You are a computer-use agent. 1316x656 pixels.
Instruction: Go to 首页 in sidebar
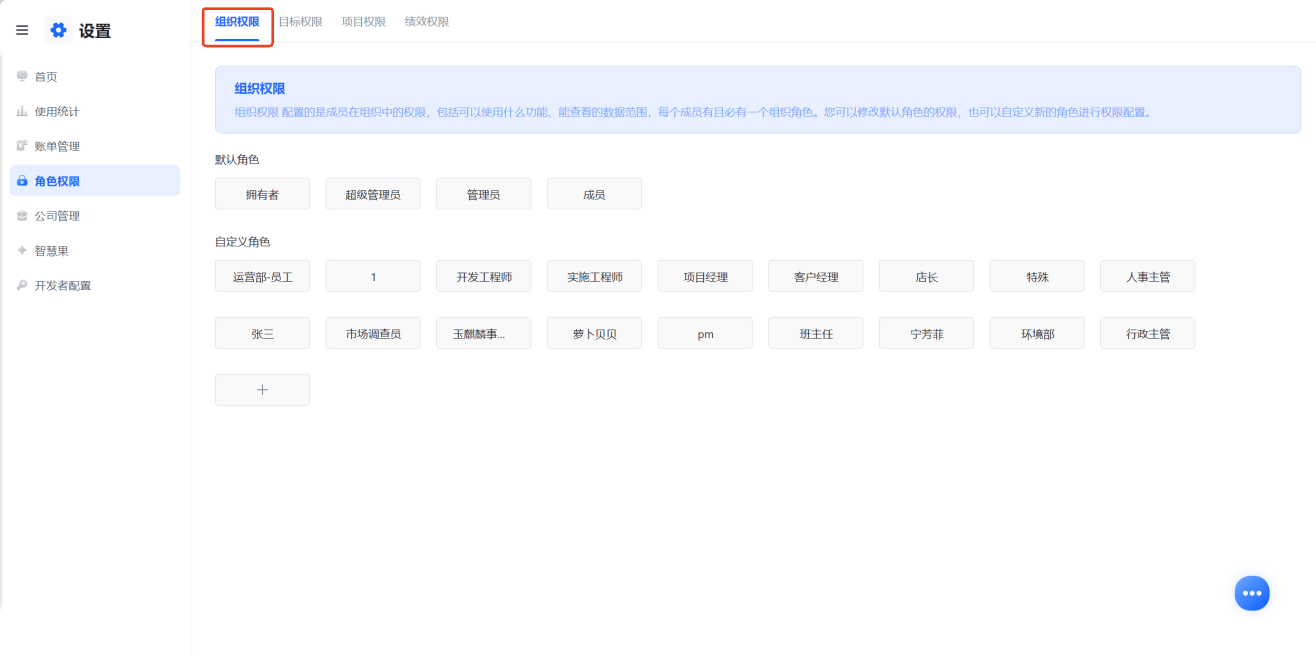[95, 76]
